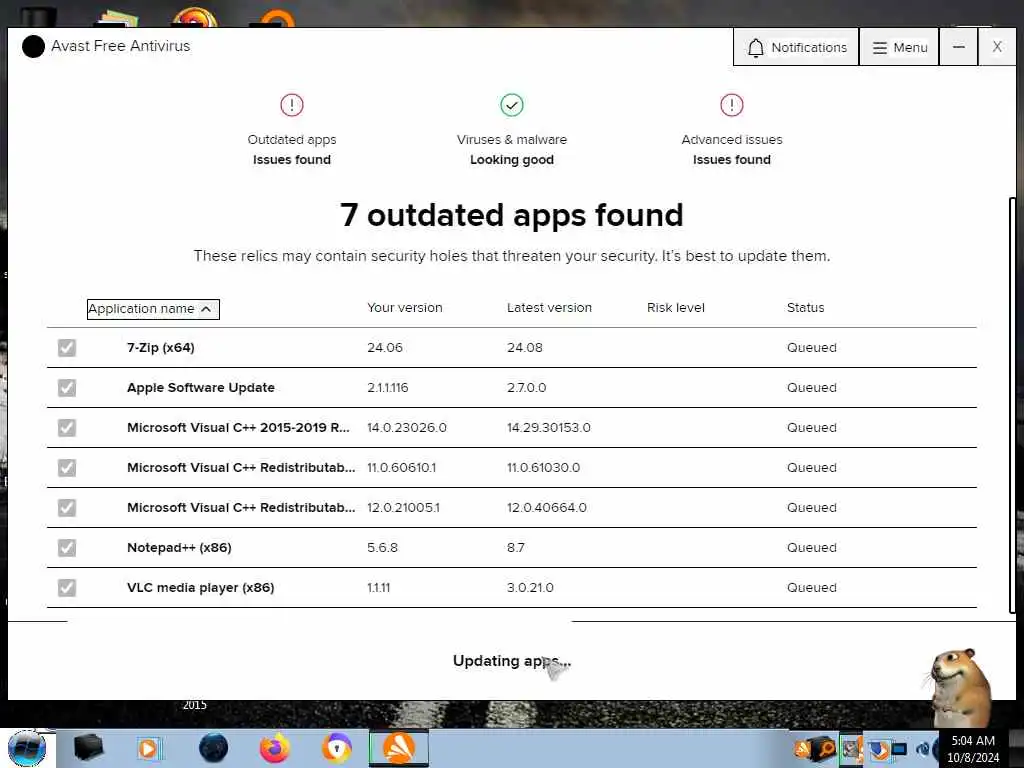Click the taskbar clock showing 5:04 AM
1024x768 pixels.
[x=973, y=749]
